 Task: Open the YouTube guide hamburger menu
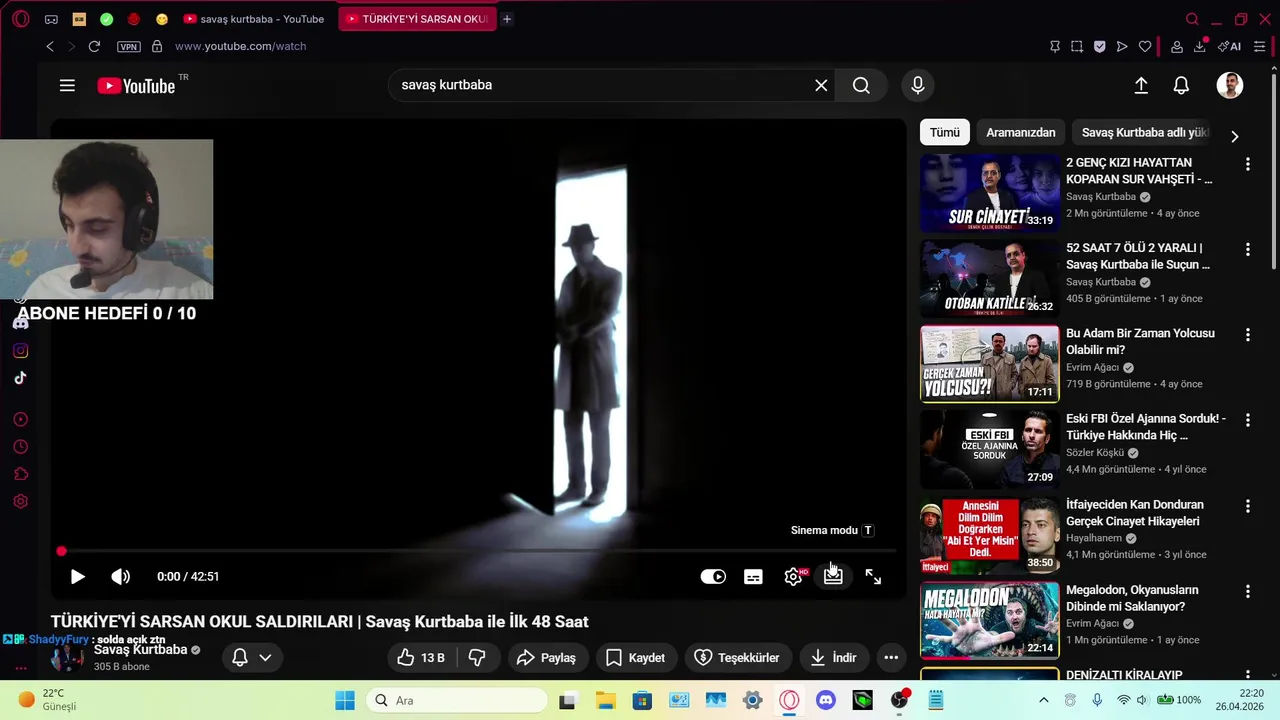[67, 86]
